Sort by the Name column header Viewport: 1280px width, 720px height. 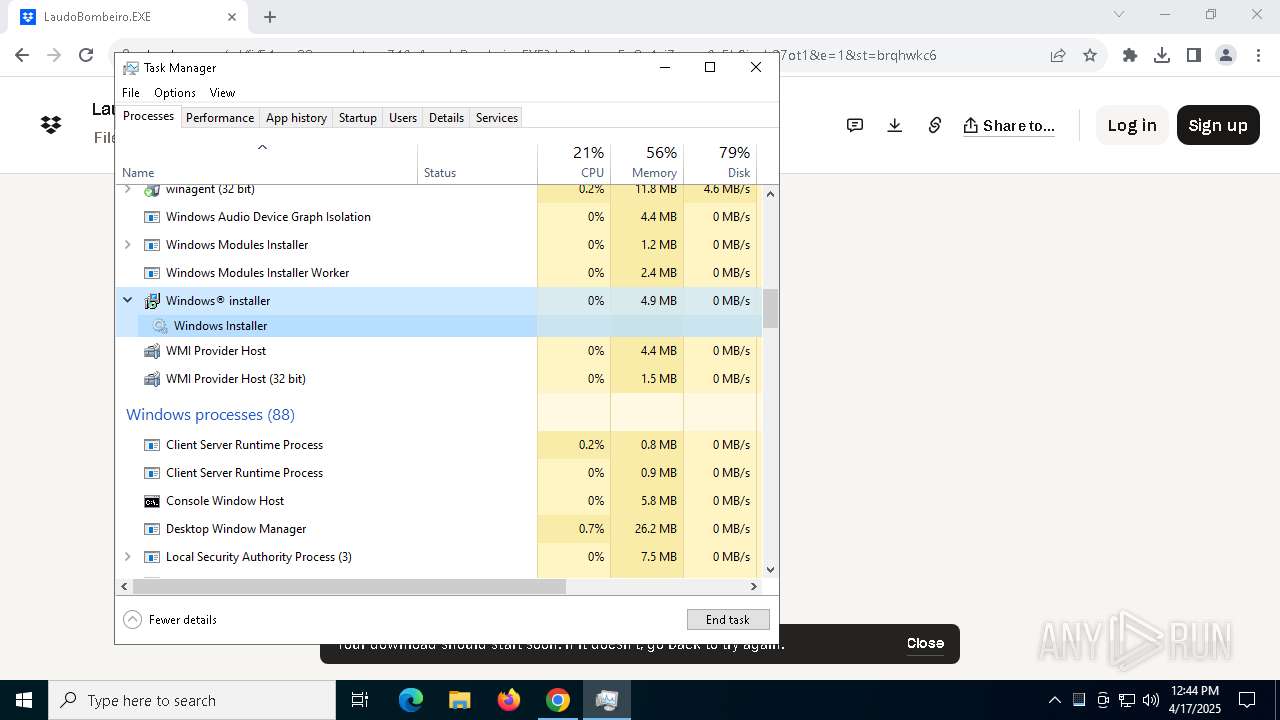tap(267, 163)
